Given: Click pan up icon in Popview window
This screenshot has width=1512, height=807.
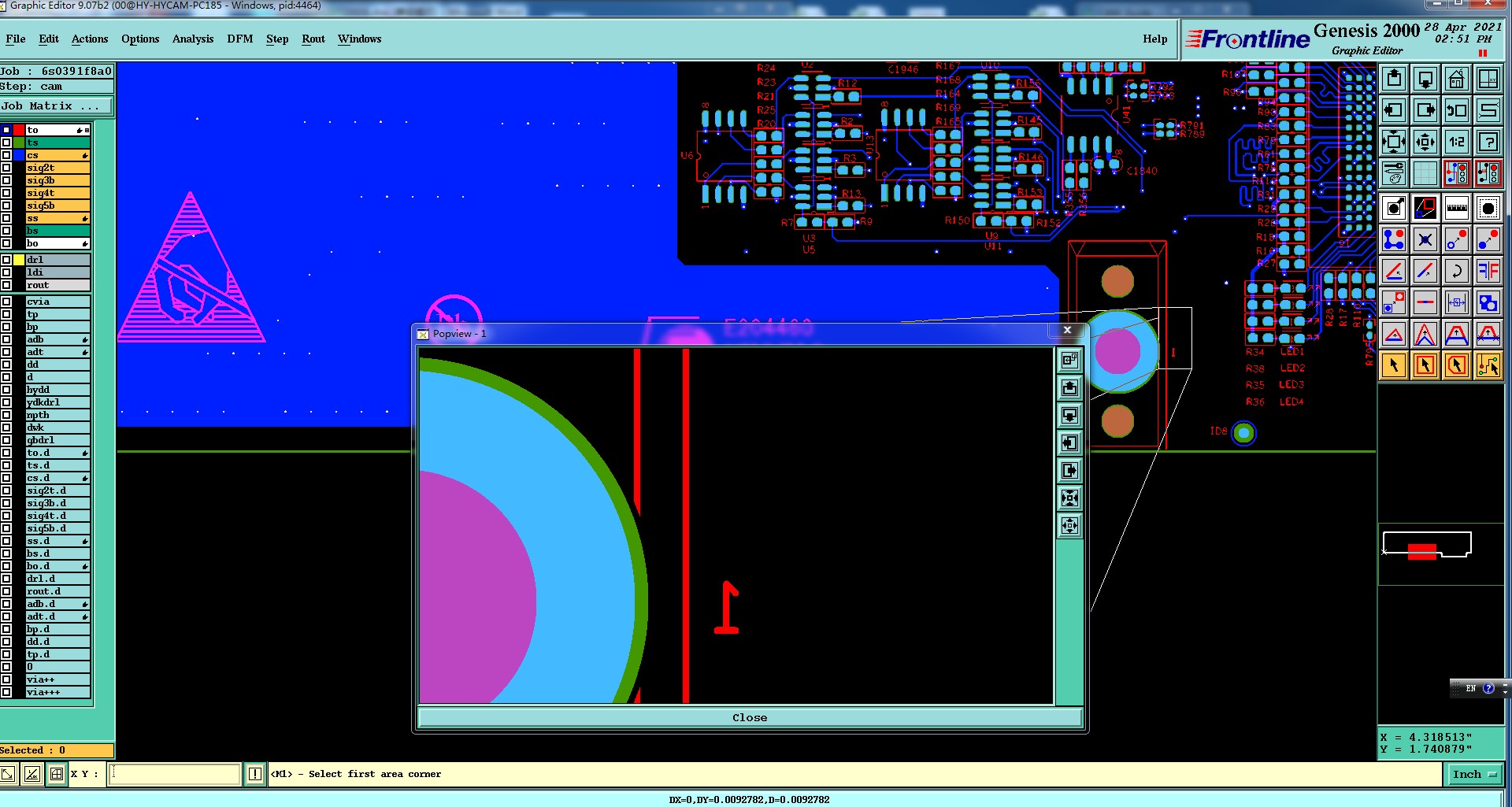Looking at the screenshot, I should 1069,387.
